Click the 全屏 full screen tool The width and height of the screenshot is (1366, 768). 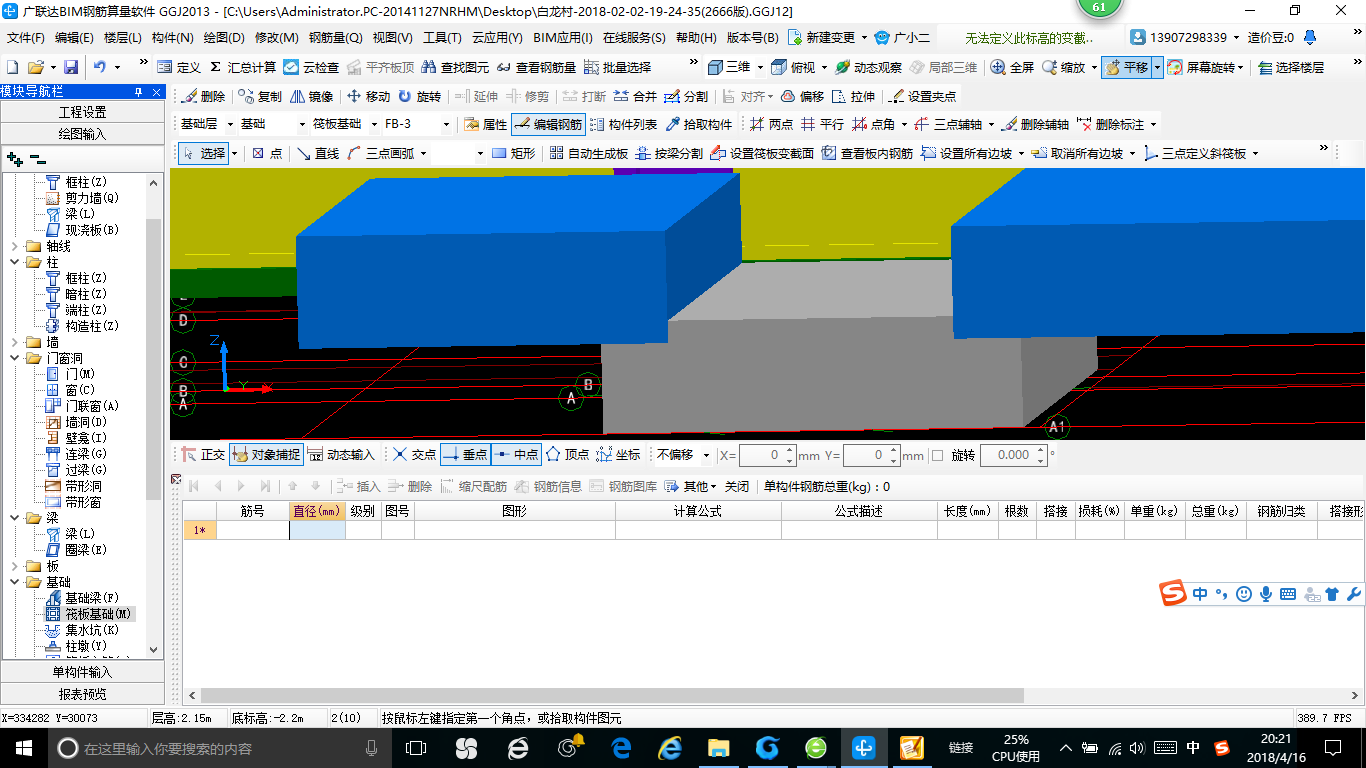[1012, 67]
